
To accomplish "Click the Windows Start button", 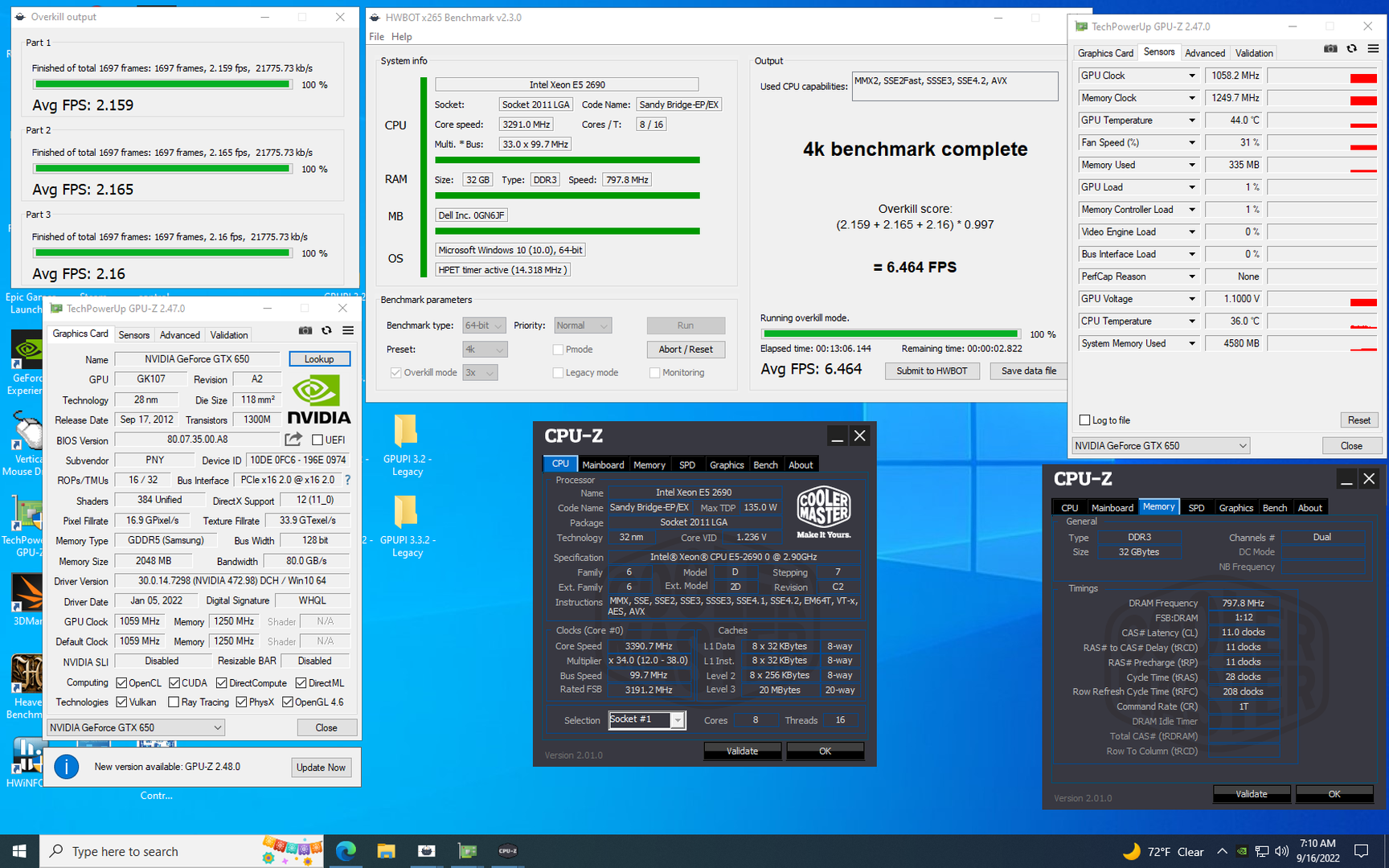I will click(19, 851).
